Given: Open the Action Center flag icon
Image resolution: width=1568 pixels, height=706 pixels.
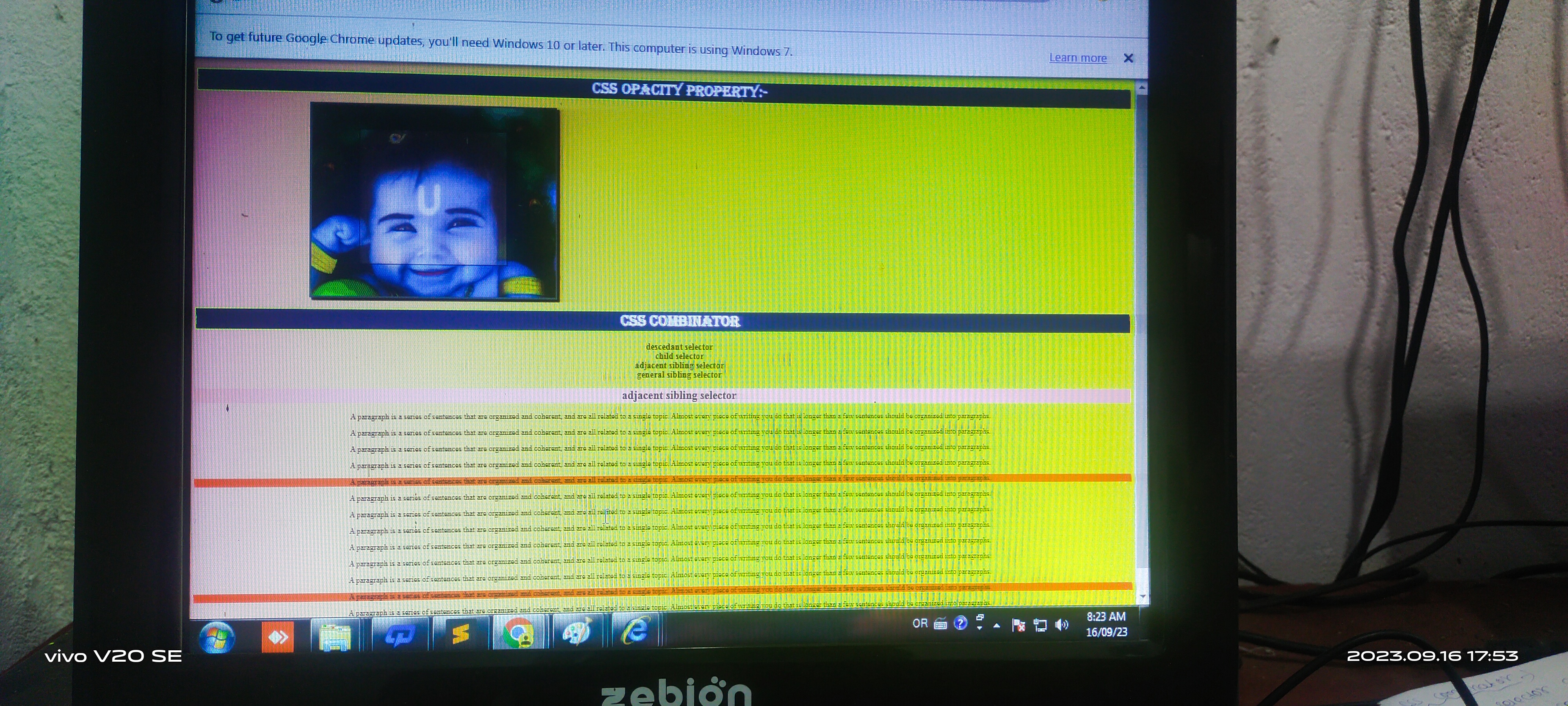Looking at the screenshot, I should pos(1018,625).
